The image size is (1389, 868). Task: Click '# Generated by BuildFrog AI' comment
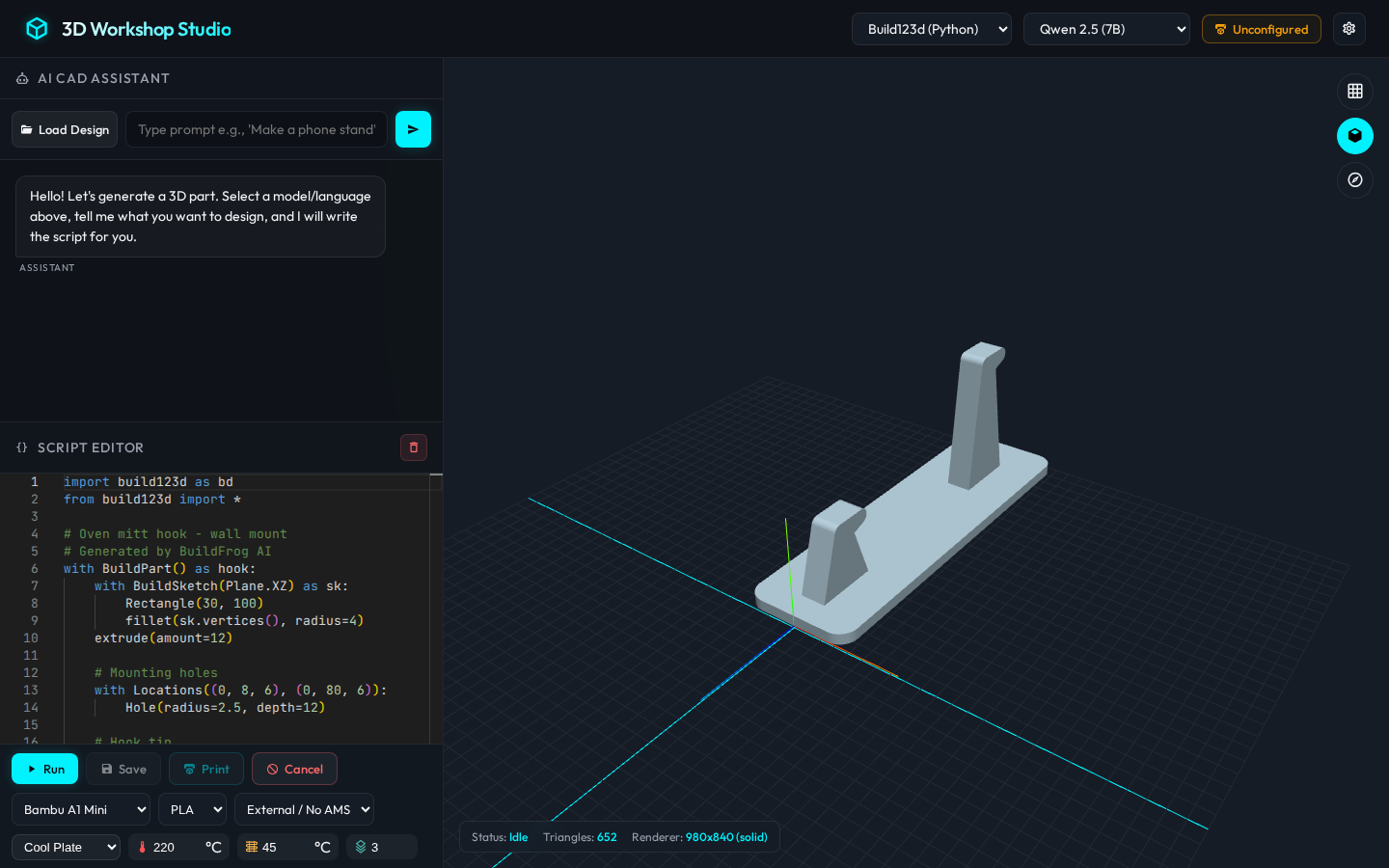tap(168, 551)
